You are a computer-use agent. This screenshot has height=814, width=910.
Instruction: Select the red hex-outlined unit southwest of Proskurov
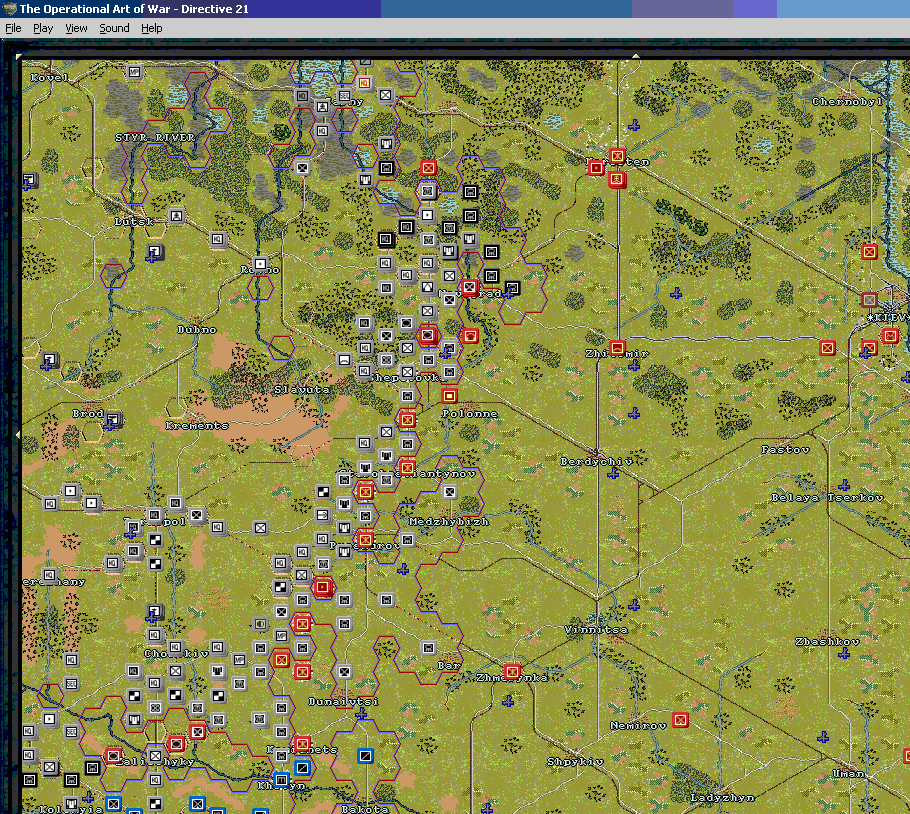click(x=323, y=588)
